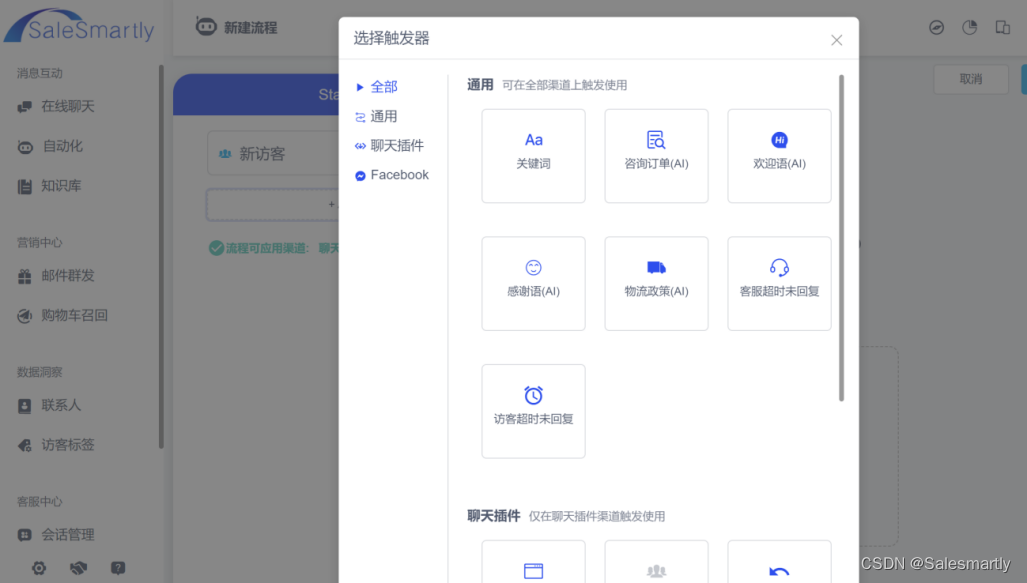
Task: Filter triggers by 聊天插件 category
Action: 396,145
